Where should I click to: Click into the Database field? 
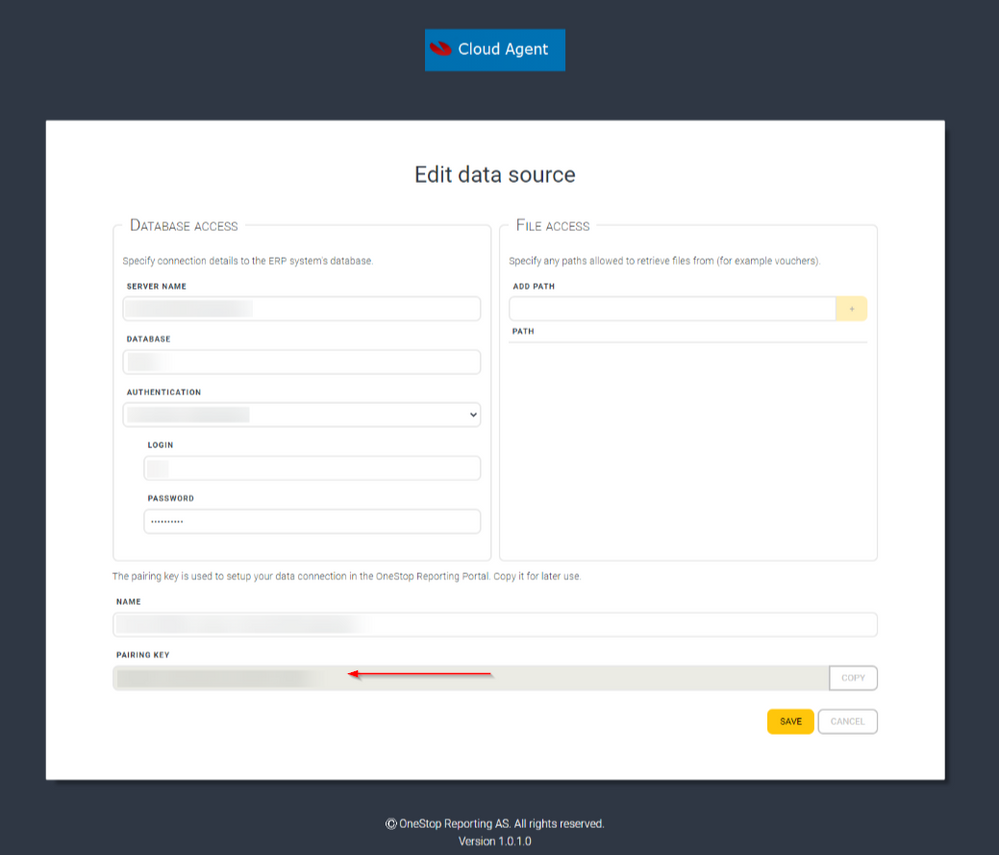point(301,362)
